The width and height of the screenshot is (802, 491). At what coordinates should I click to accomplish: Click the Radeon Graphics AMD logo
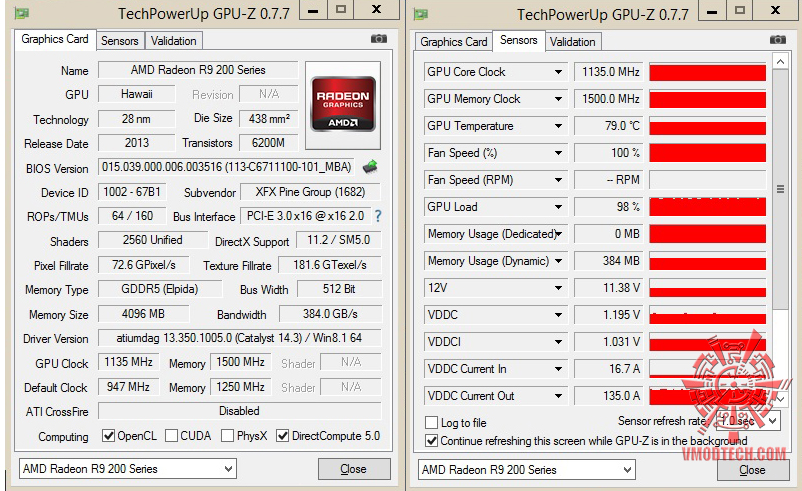(x=343, y=104)
